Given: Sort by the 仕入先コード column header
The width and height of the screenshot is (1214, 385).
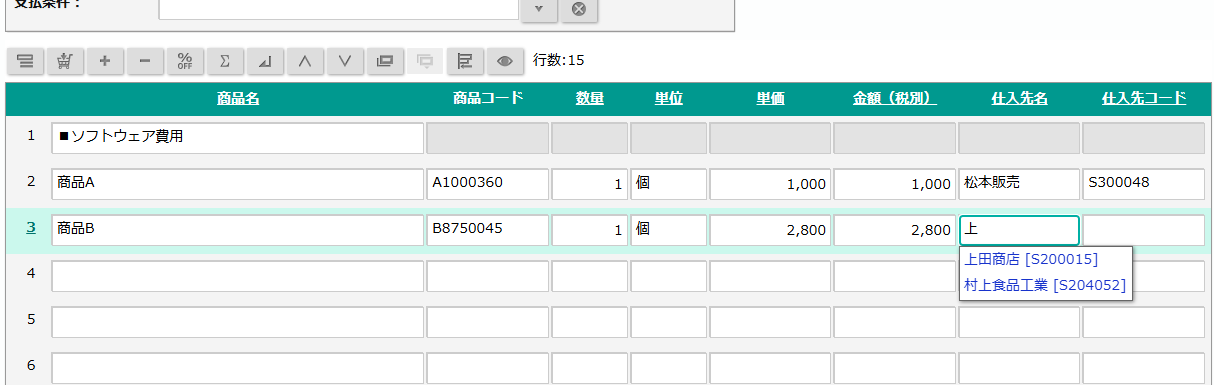Looking at the screenshot, I should point(1144,98).
